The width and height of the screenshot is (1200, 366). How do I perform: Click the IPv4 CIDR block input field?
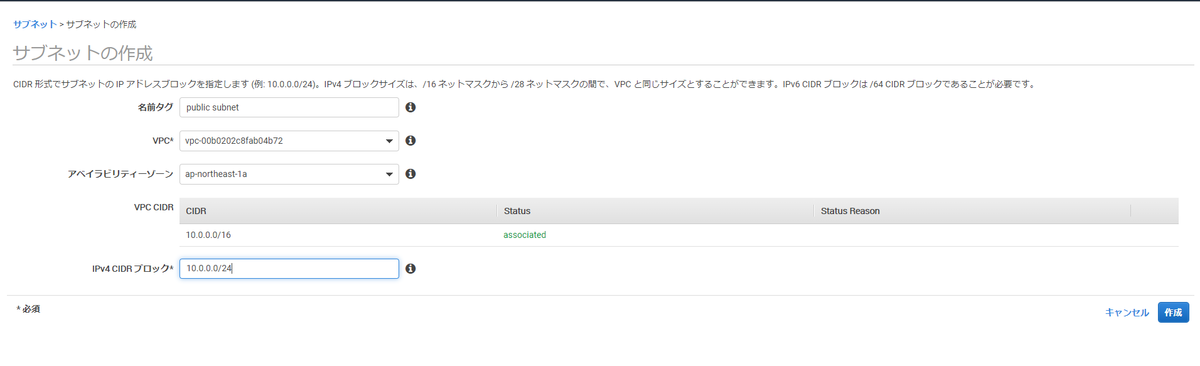click(289, 269)
